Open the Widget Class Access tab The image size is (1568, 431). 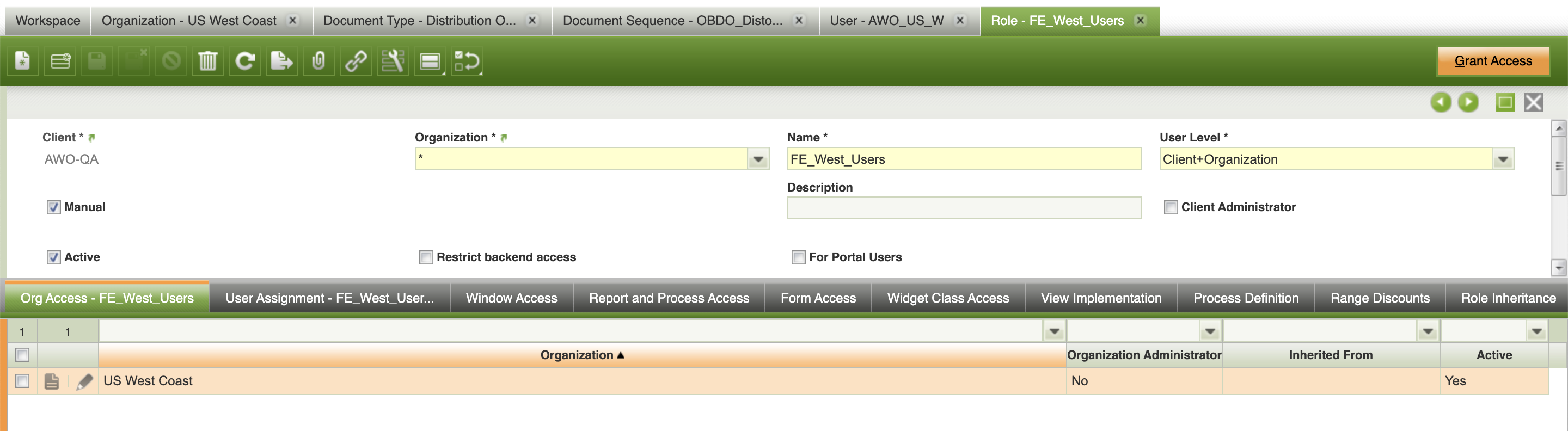coord(948,298)
